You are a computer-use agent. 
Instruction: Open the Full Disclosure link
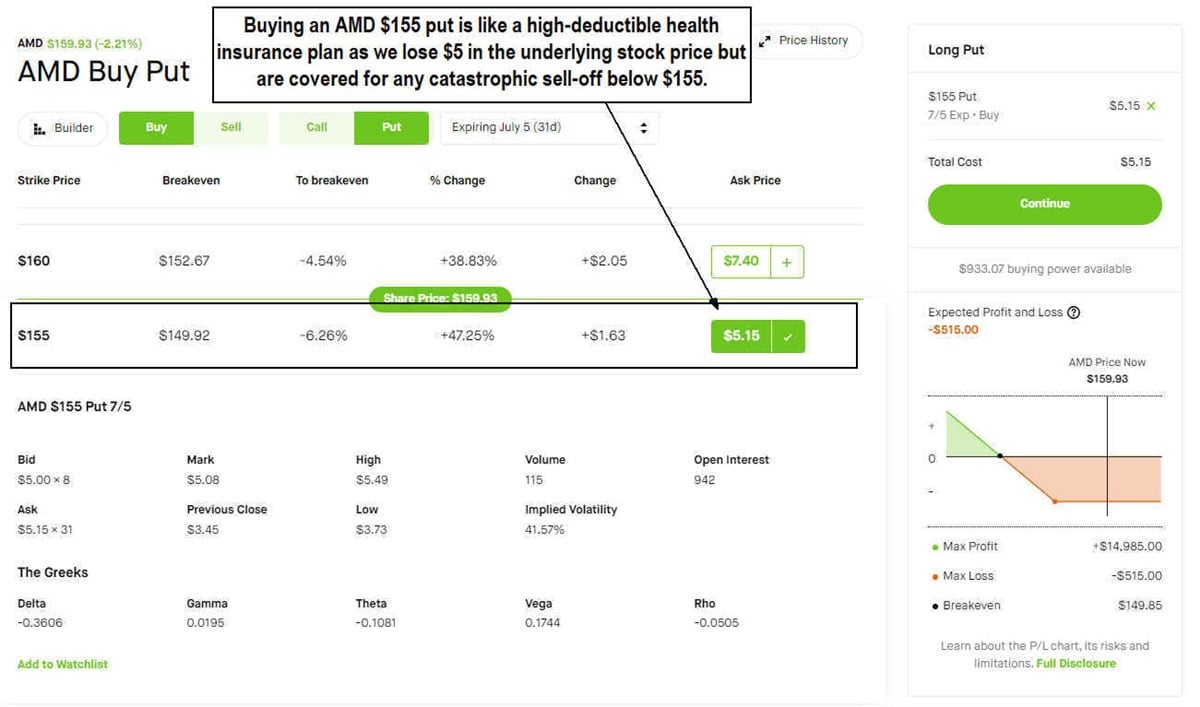[x=1076, y=664]
